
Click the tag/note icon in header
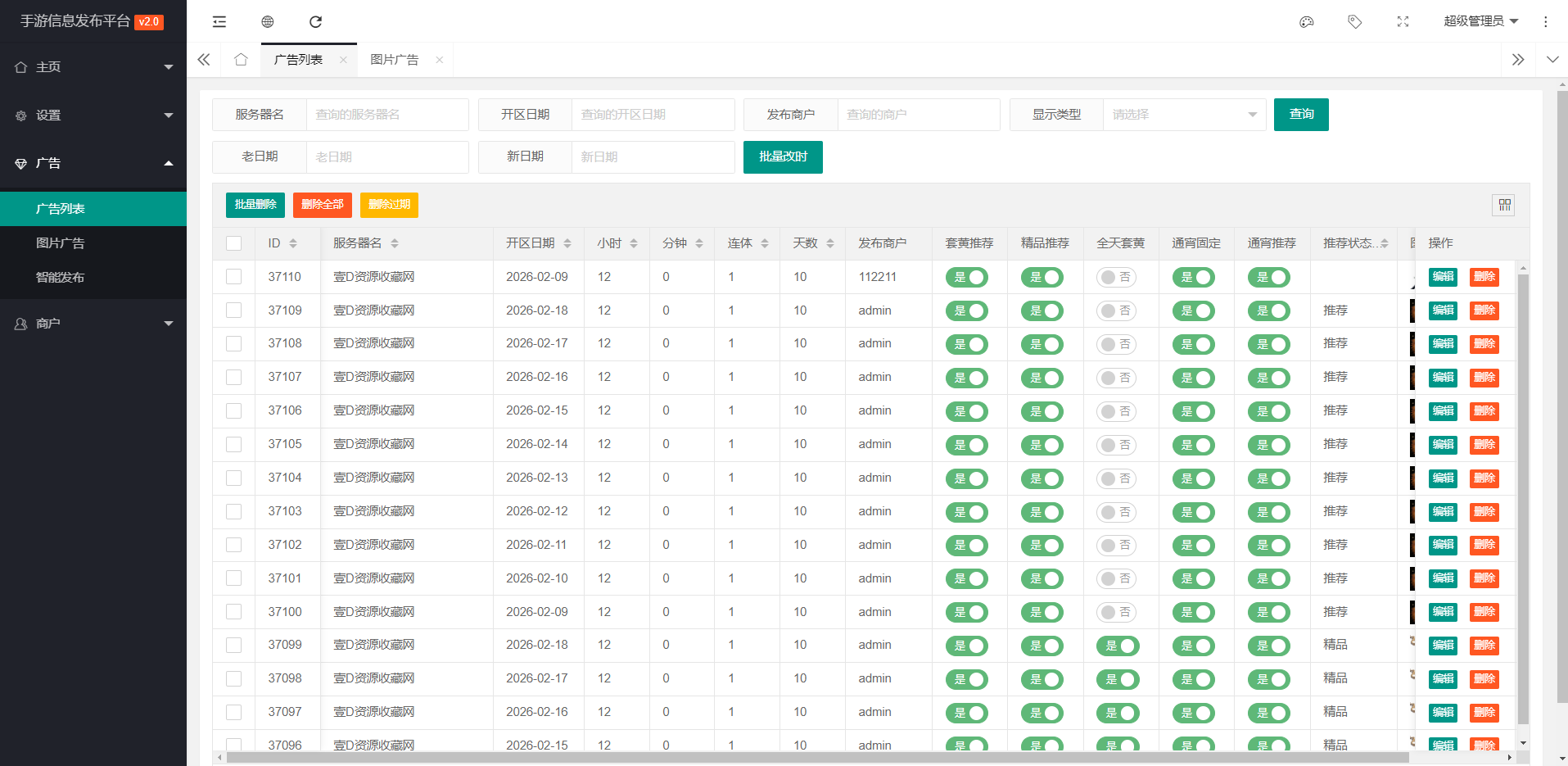click(1355, 21)
